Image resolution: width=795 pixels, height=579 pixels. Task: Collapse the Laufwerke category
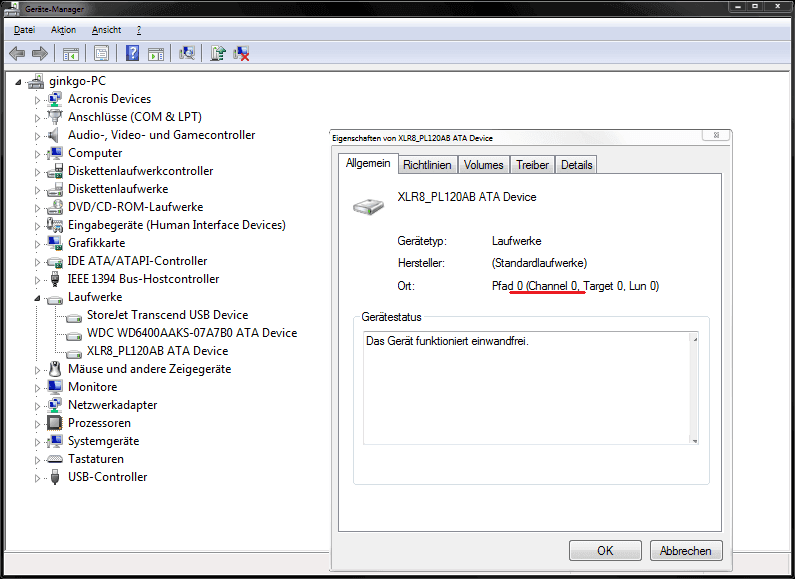pos(37,298)
